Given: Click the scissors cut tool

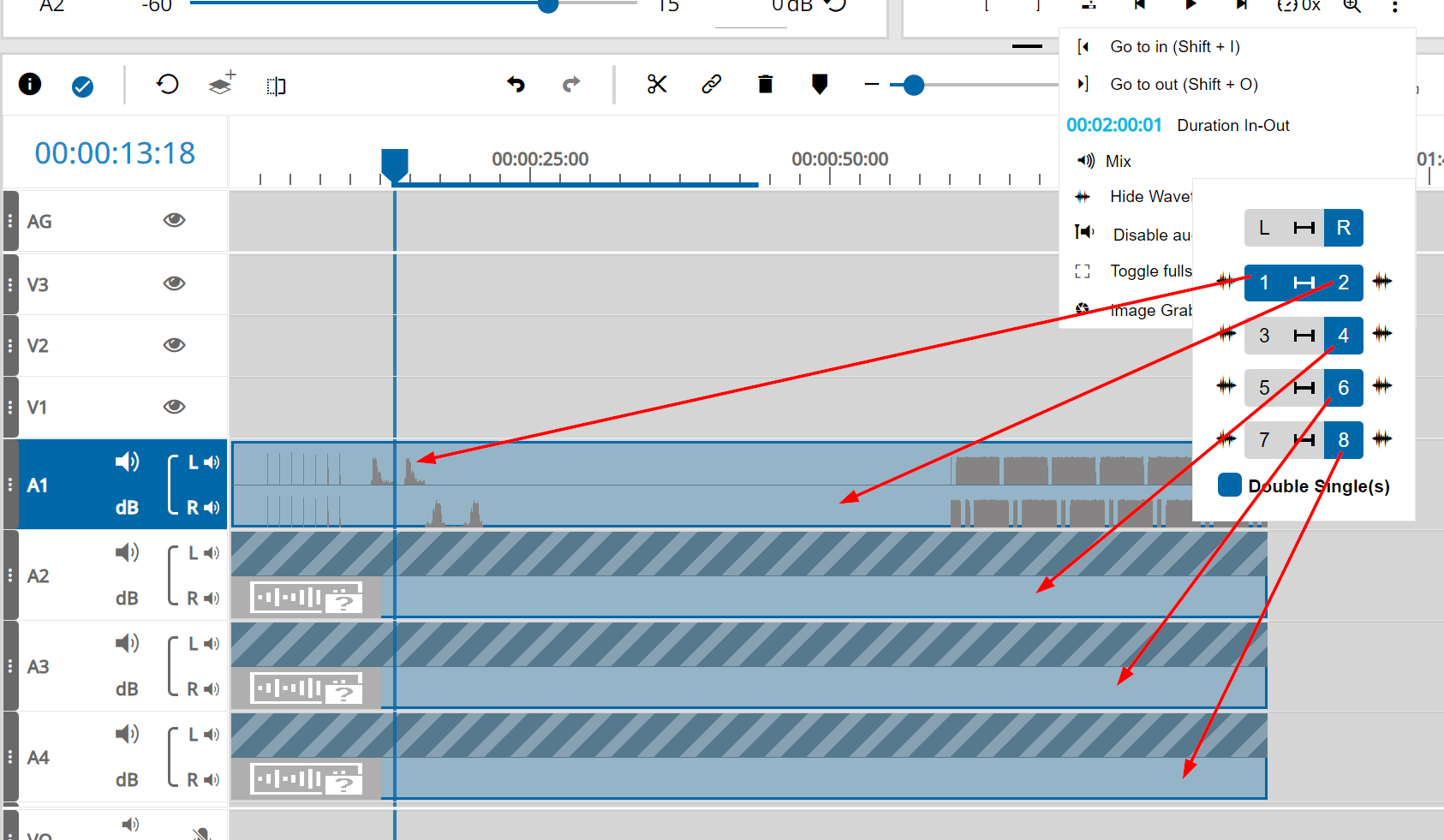Looking at the screenshot, I should pos(657,84).
